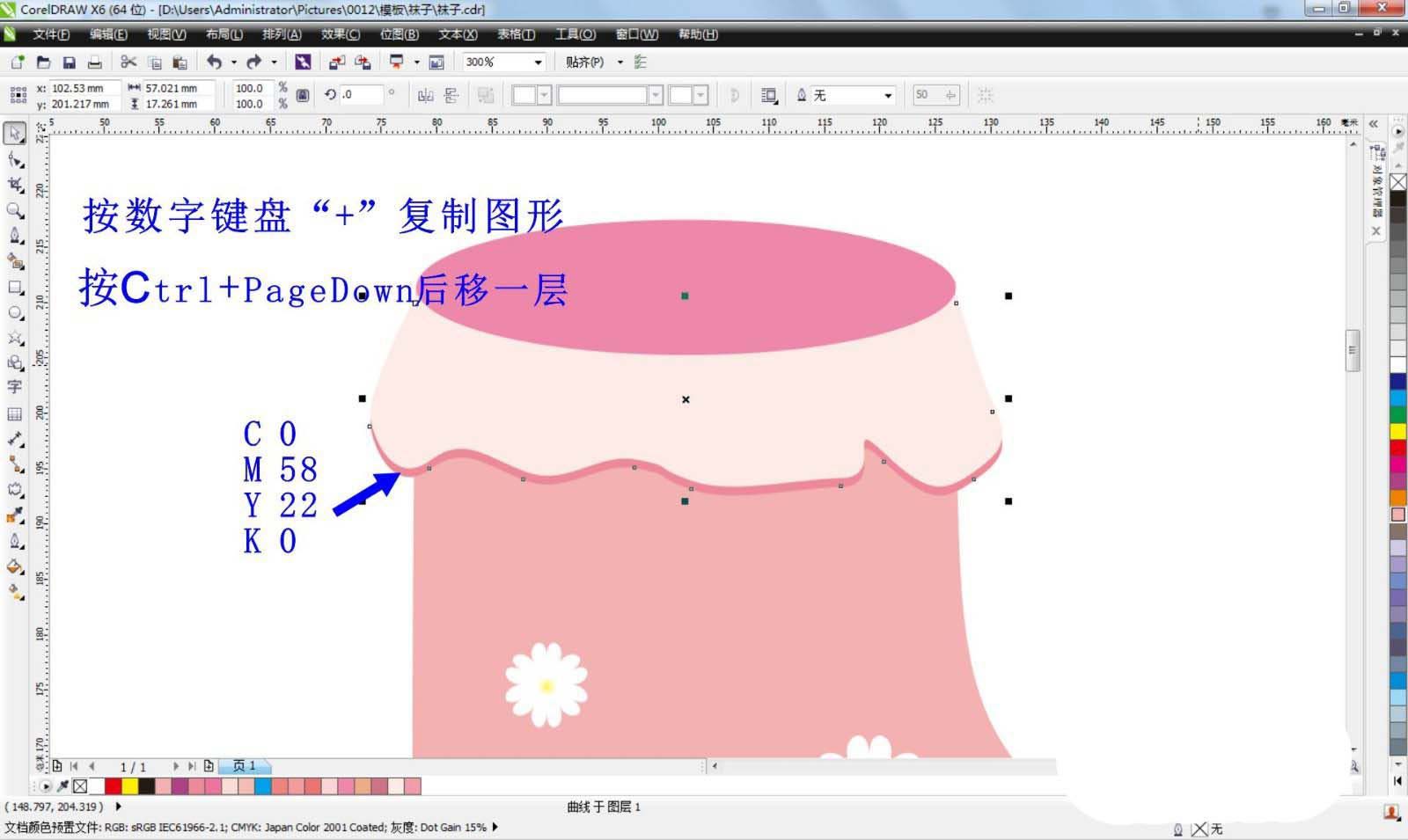1408x840 pixels.
Task: Click the Undo button
Action: pos(216,62)
